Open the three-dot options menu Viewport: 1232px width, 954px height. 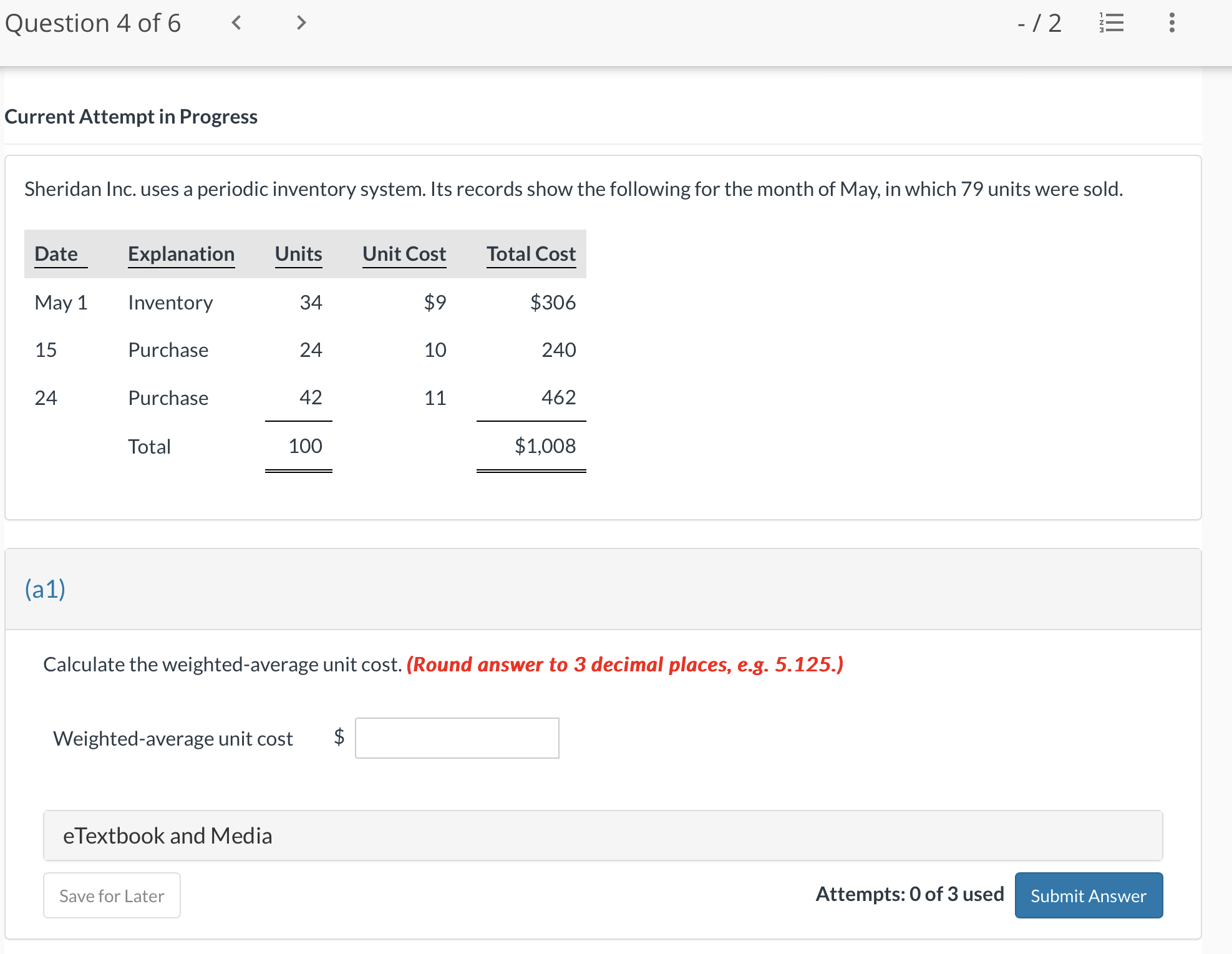click(1171, 23)
